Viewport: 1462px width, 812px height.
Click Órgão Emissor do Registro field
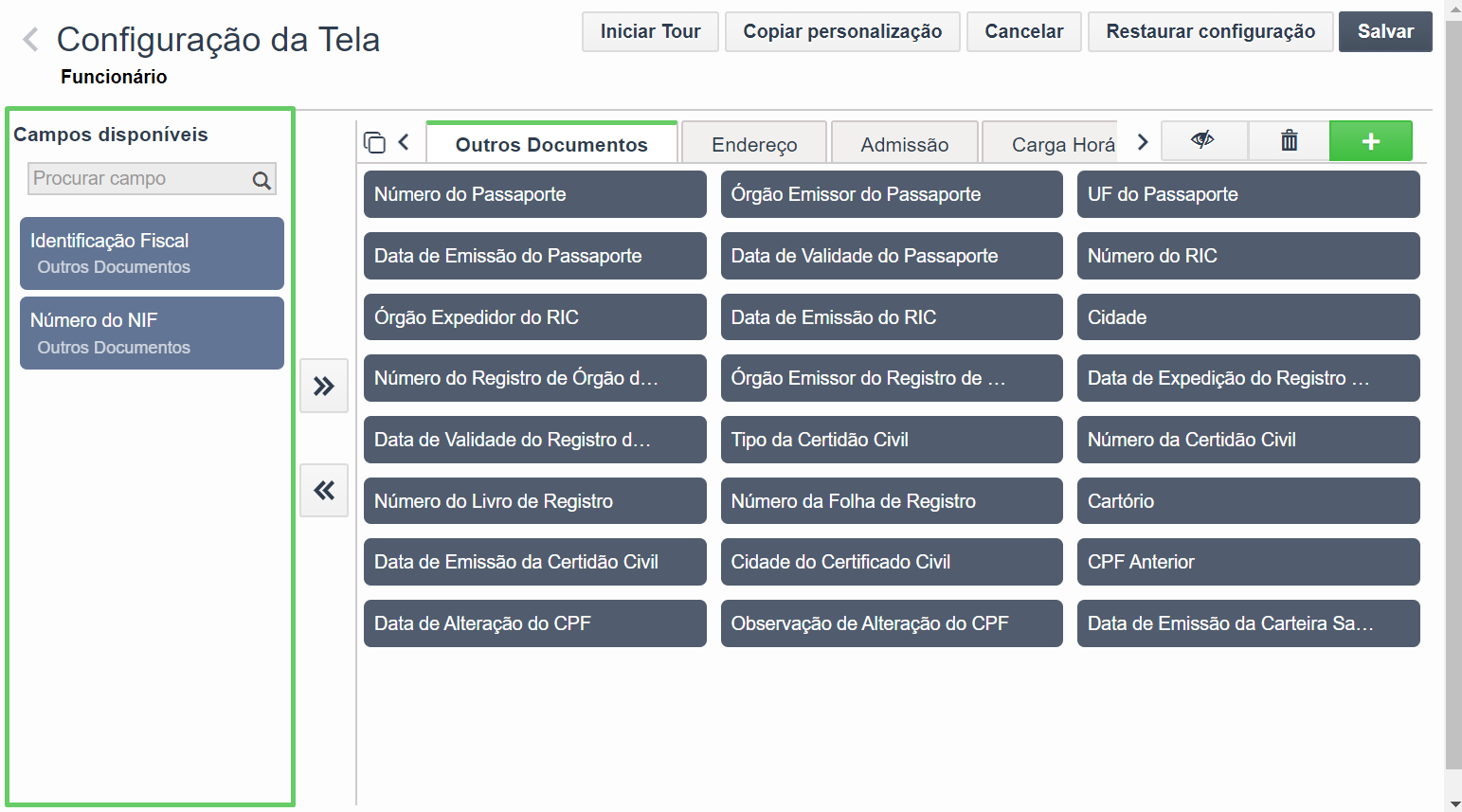point(892,378)
